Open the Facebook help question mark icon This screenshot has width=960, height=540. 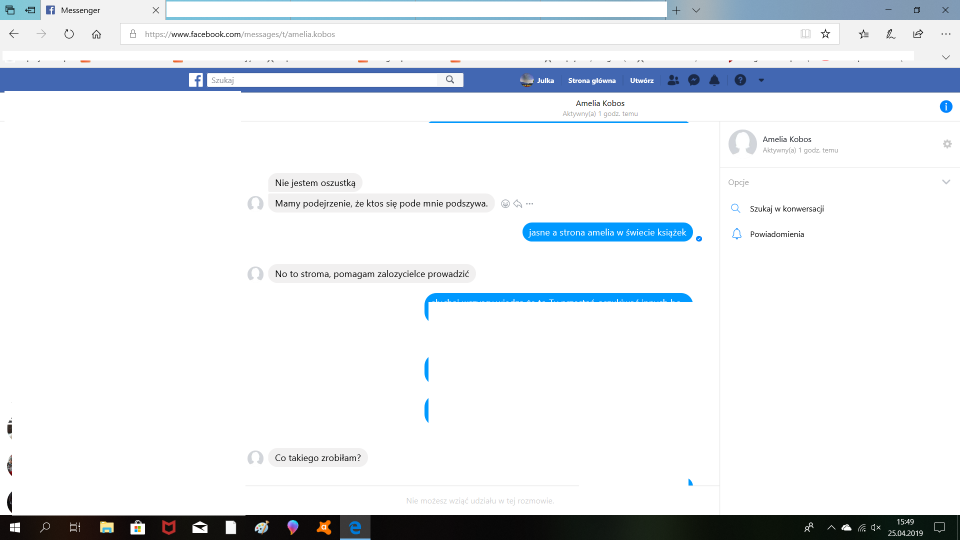click(740, 80)
